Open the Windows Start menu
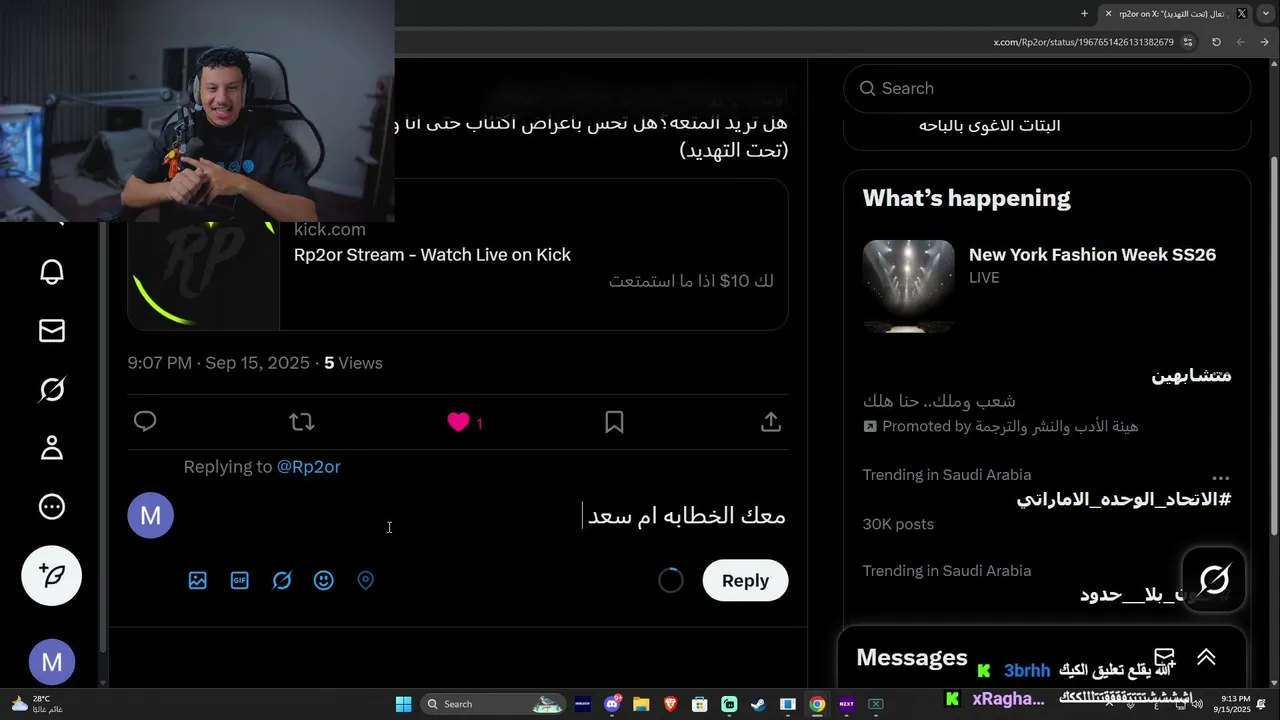The width and height of the screenshot is (1280, 720). pyautogui.click(x=403, y=704)
